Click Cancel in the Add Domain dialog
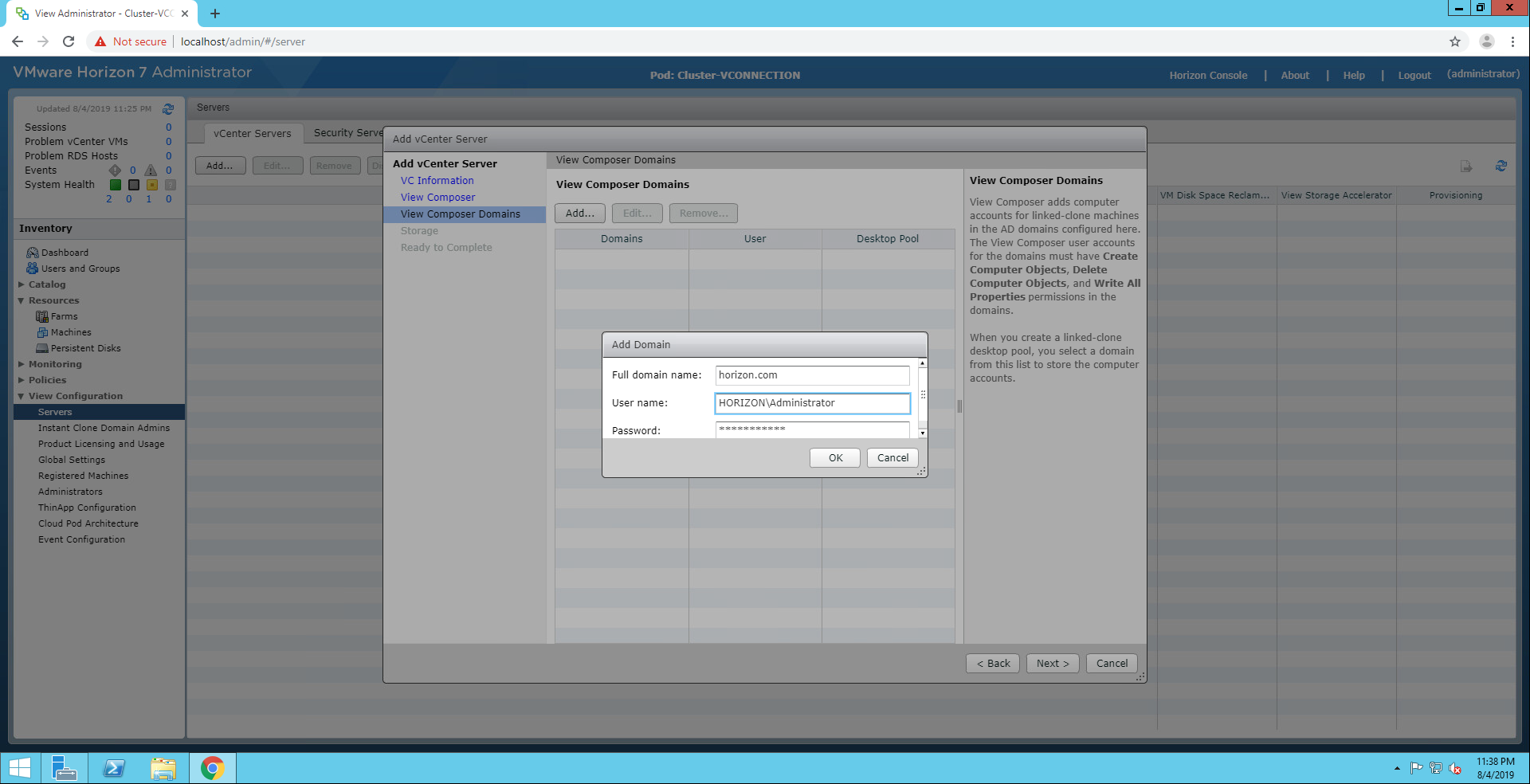 pyautogui.click(x=892, y=458)
